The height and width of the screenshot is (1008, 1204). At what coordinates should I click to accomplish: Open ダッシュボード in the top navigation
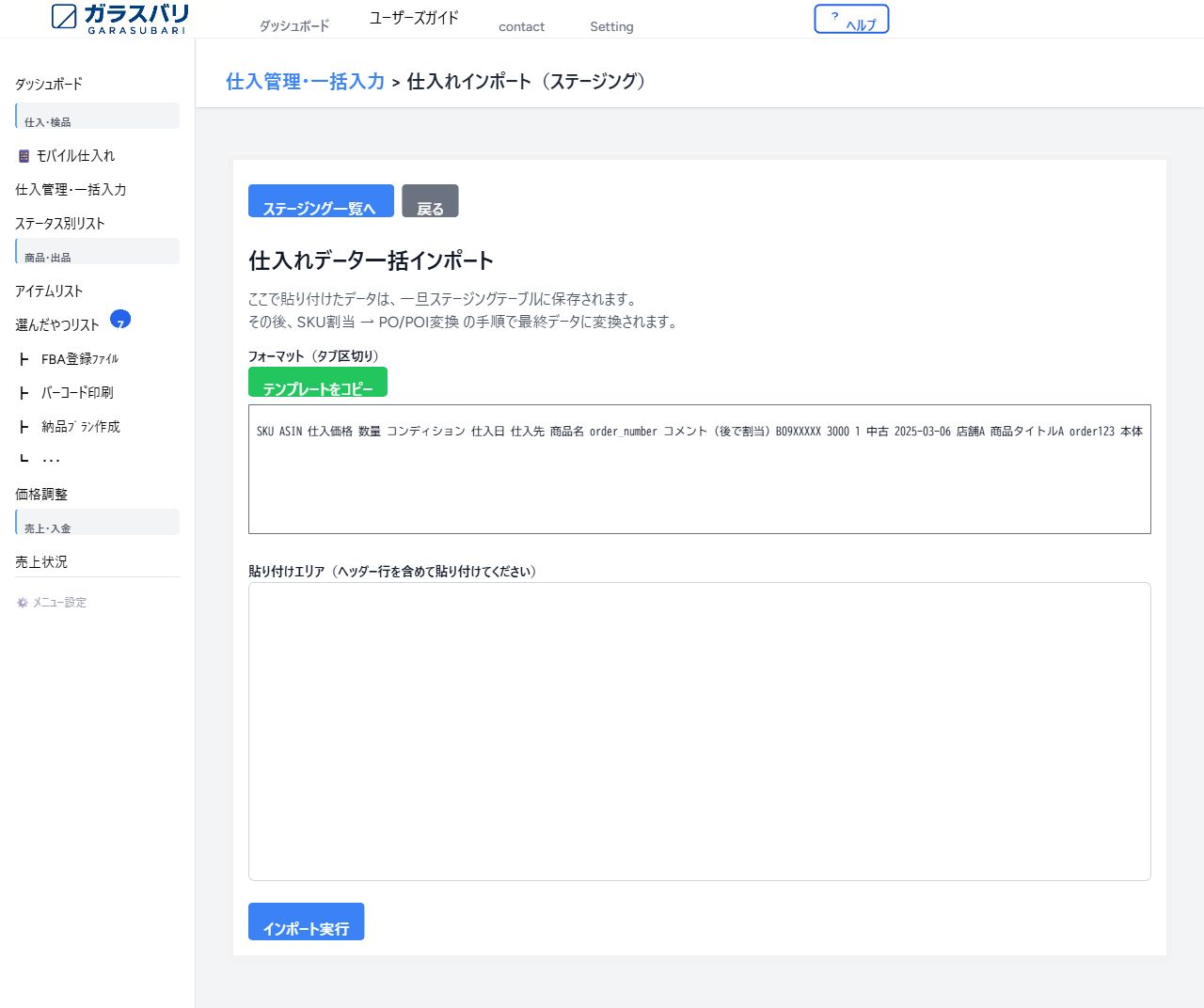[293, 26]
